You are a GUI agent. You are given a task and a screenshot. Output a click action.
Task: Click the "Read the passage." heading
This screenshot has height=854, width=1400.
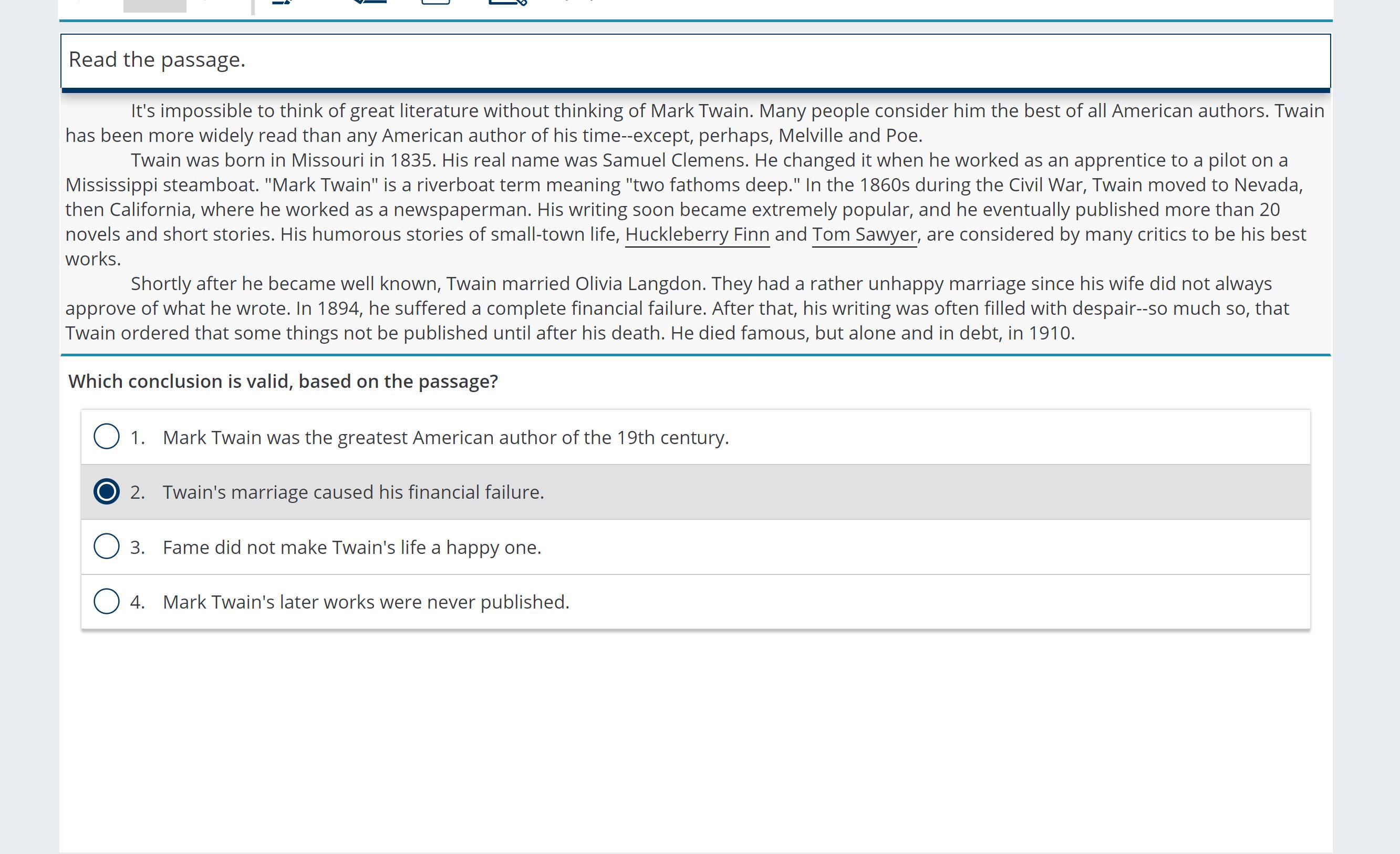[157, 60]
